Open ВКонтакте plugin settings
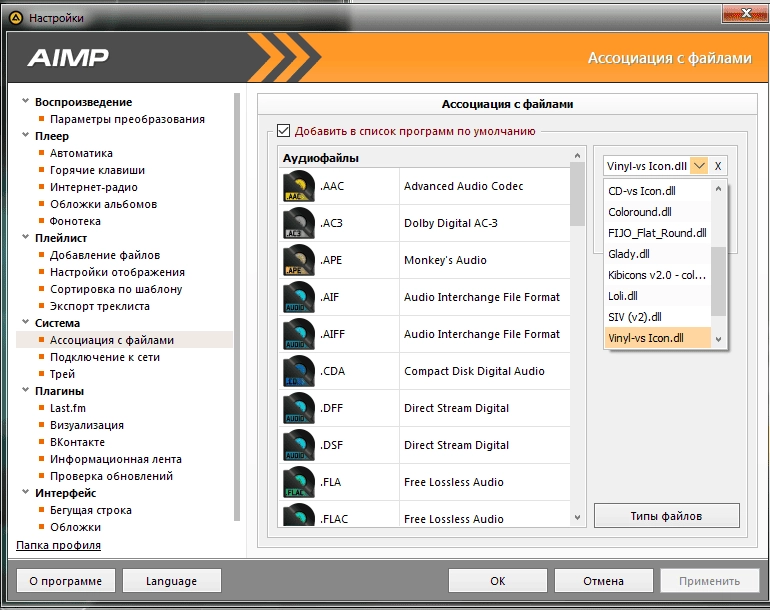Screen dimensions: 770x610 click(x=77, y=442)
